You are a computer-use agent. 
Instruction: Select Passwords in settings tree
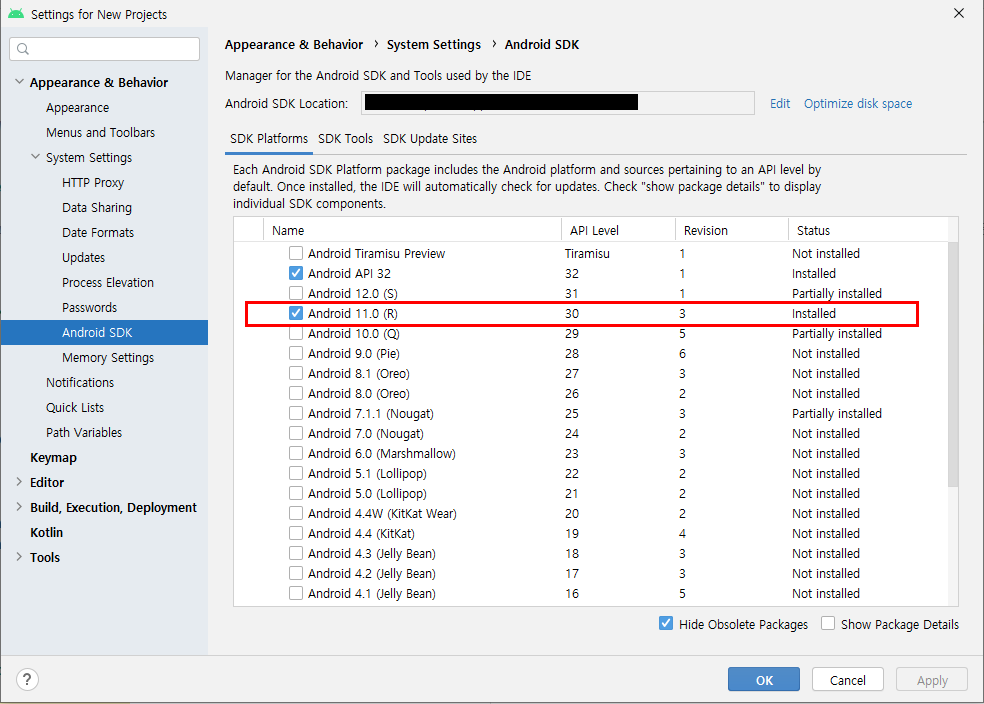tap(89, 307)
